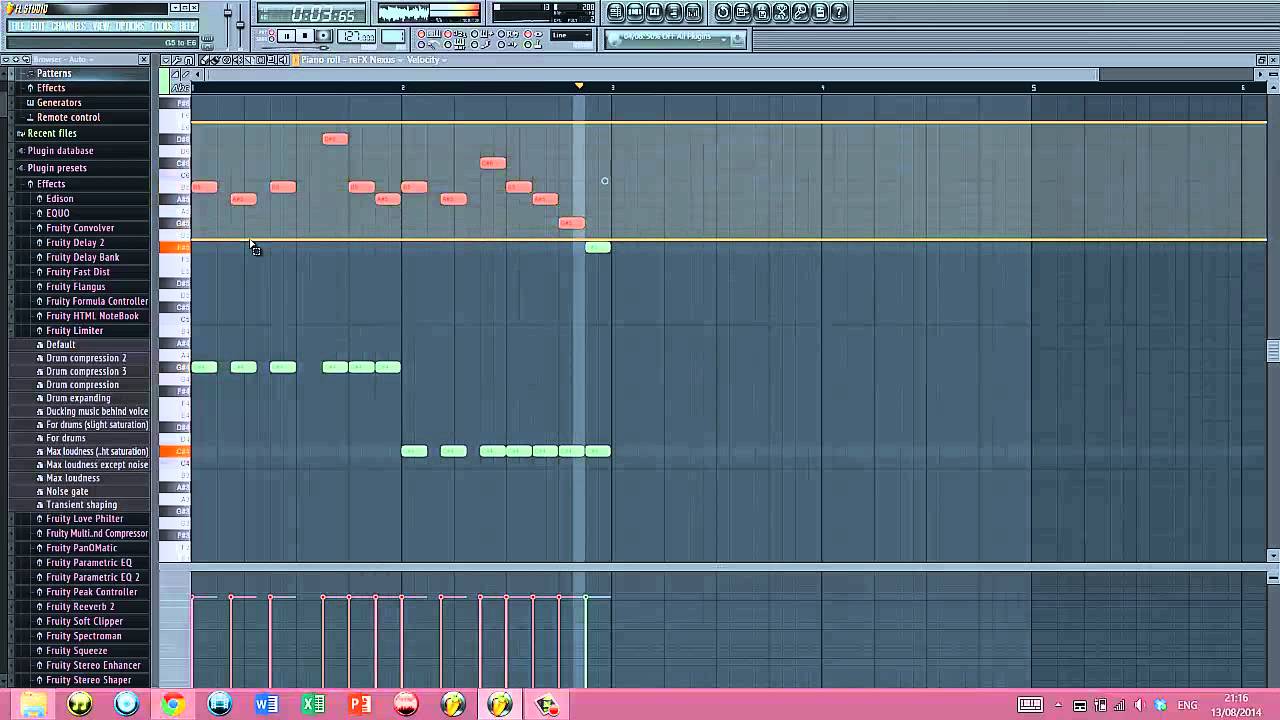Click the Pause transport button
Screen dimensions: 1280x720
click(x=286, y=35)
